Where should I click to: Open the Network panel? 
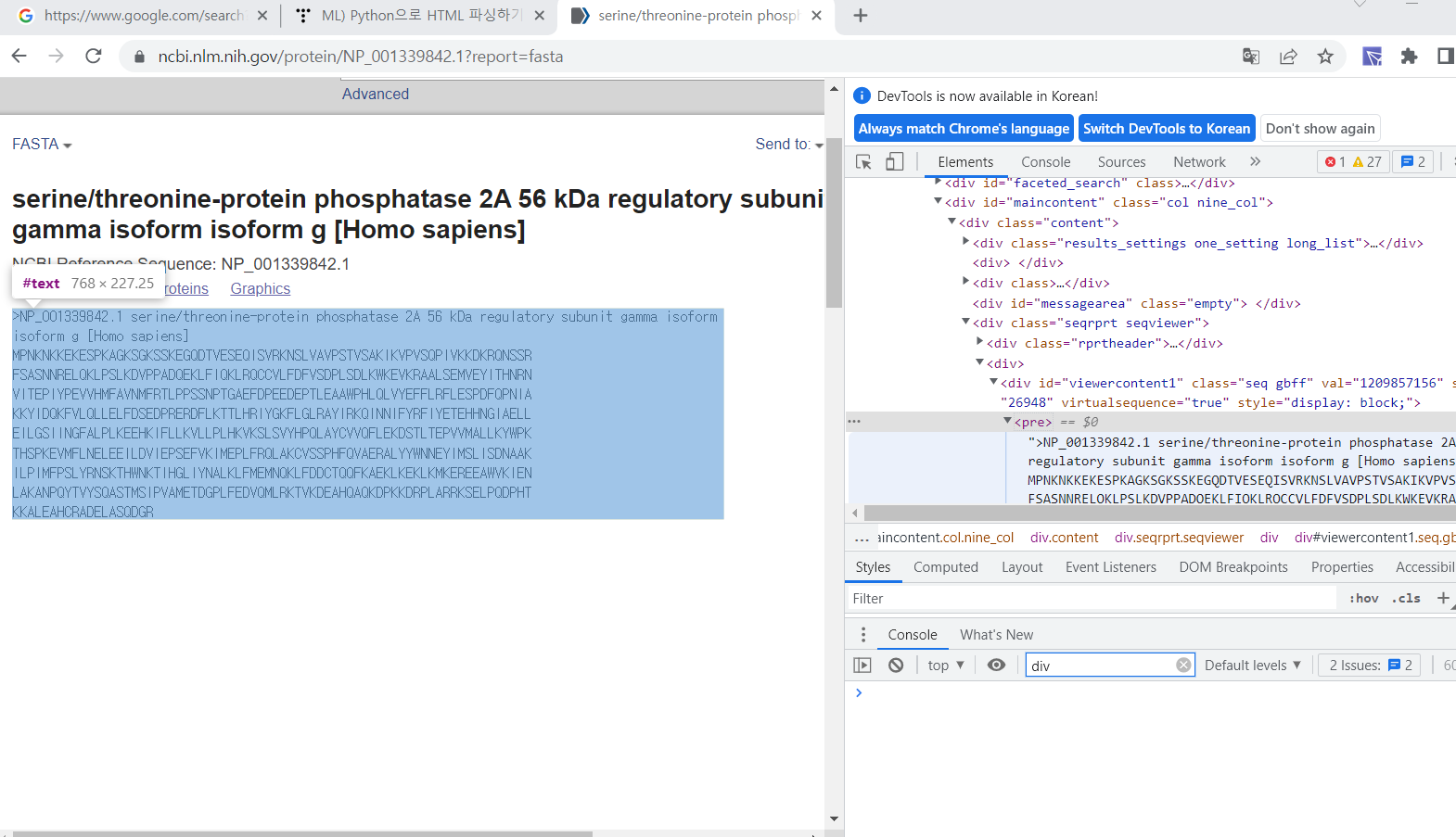coord(1199,162)
